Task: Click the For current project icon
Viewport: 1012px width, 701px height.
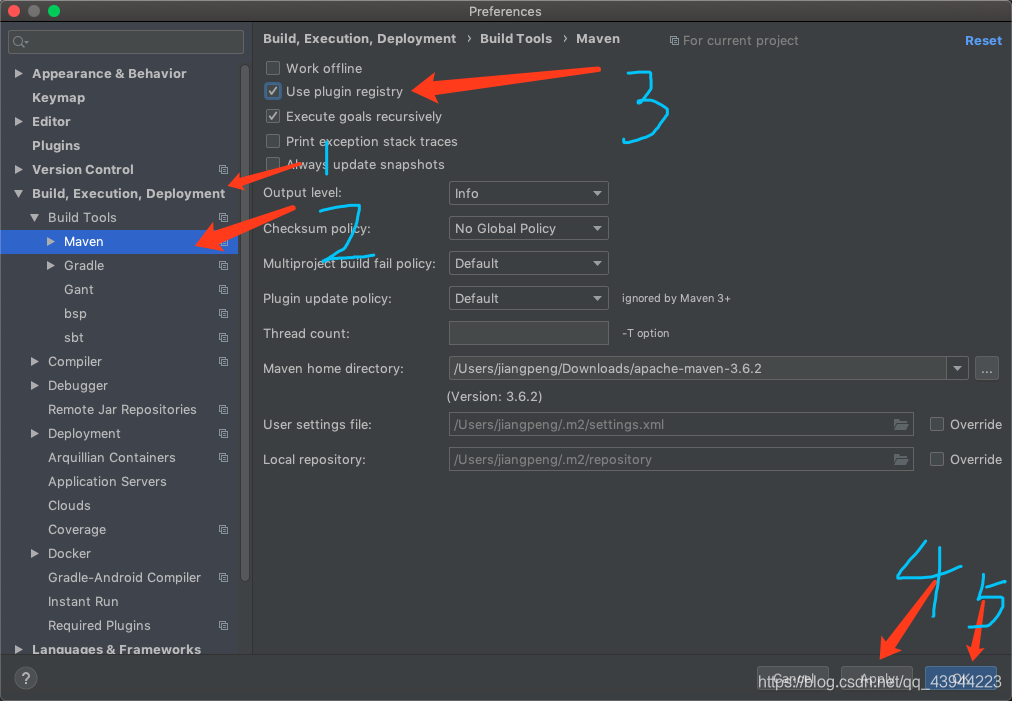Action: point(674,41)
